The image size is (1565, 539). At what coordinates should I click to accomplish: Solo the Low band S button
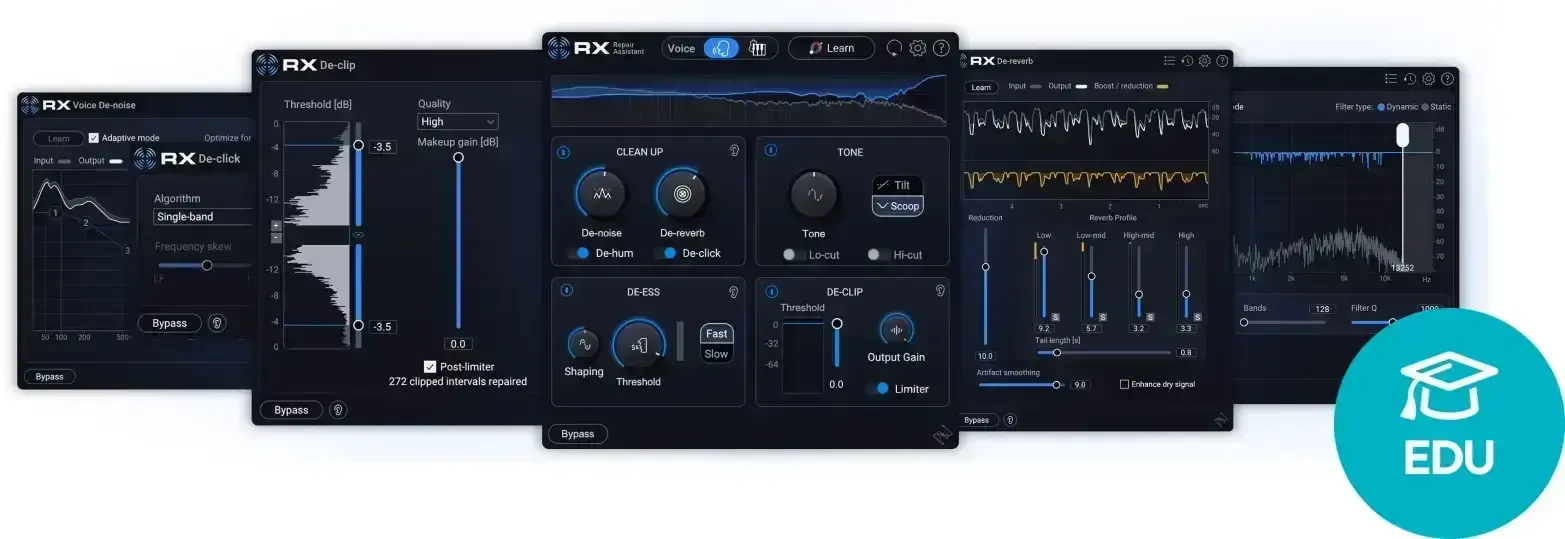tap(1055, 317)
